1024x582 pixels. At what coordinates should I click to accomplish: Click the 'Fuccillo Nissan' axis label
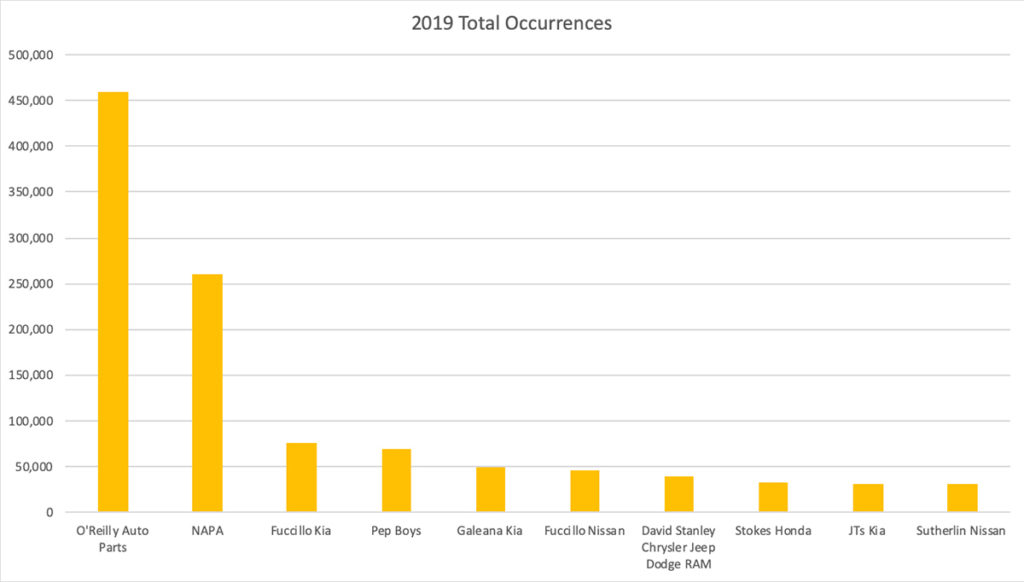pos(584,530)
